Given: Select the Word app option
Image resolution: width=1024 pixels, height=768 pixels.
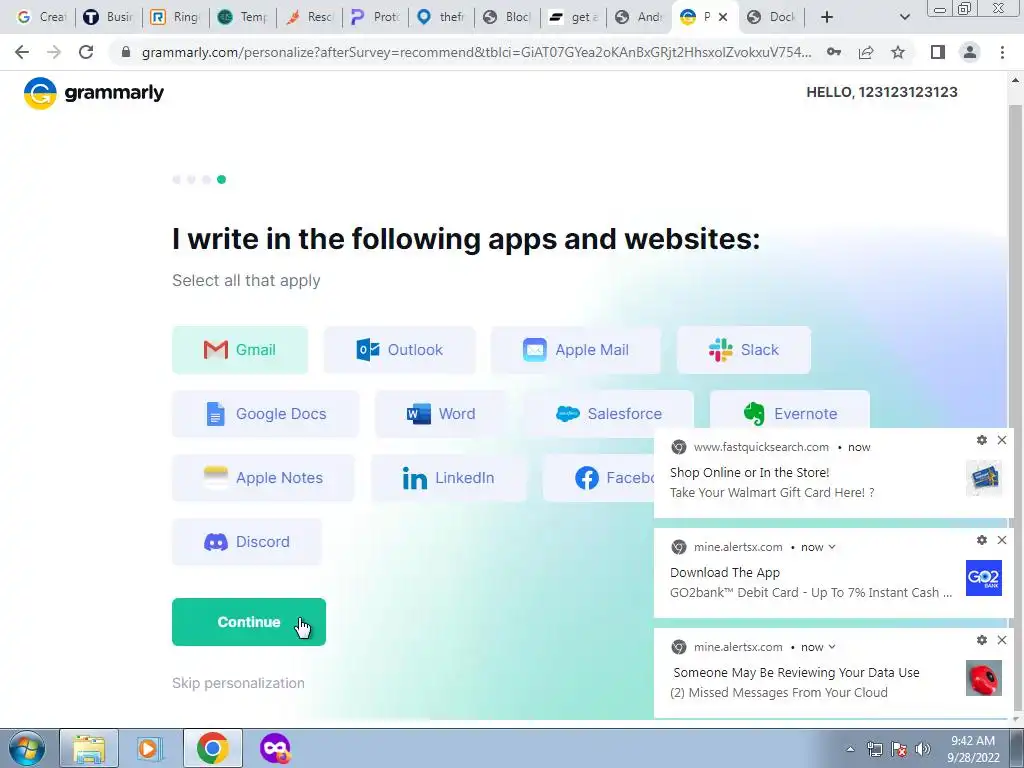Looking at the screenshot, I should [441, 414].
